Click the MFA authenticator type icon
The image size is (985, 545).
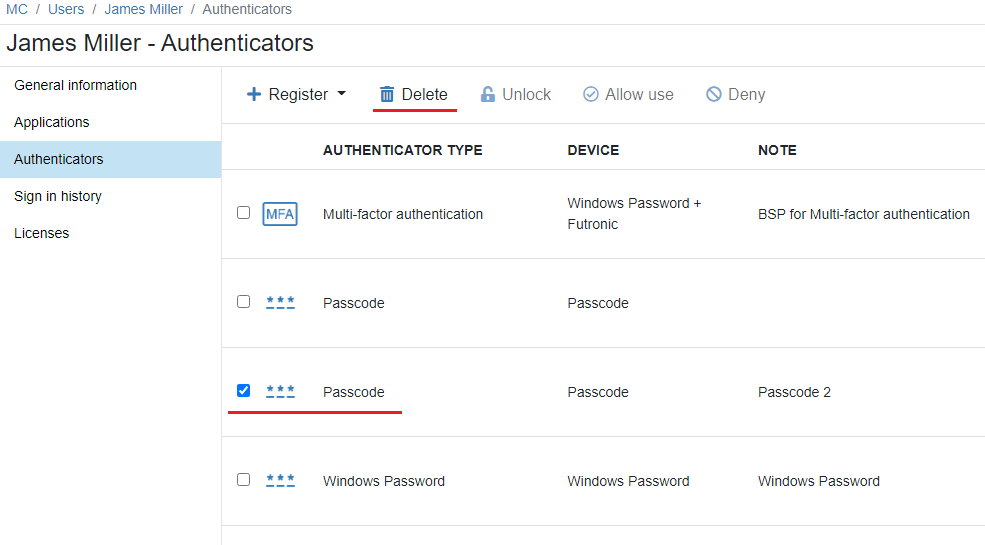coord(280,214)
